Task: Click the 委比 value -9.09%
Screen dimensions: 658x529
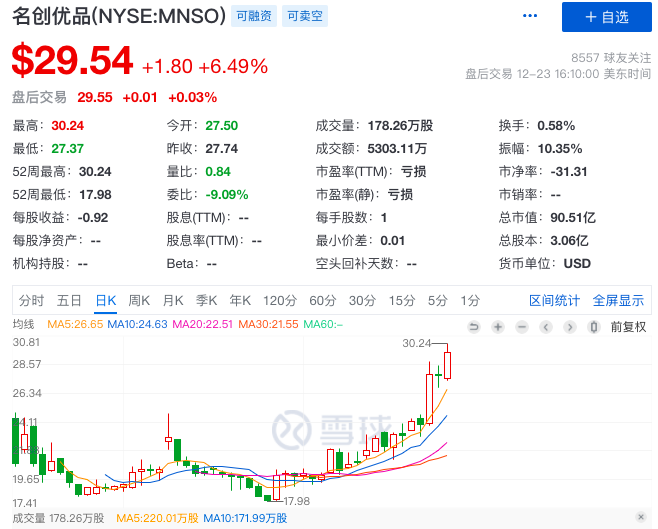Action: 227,195
